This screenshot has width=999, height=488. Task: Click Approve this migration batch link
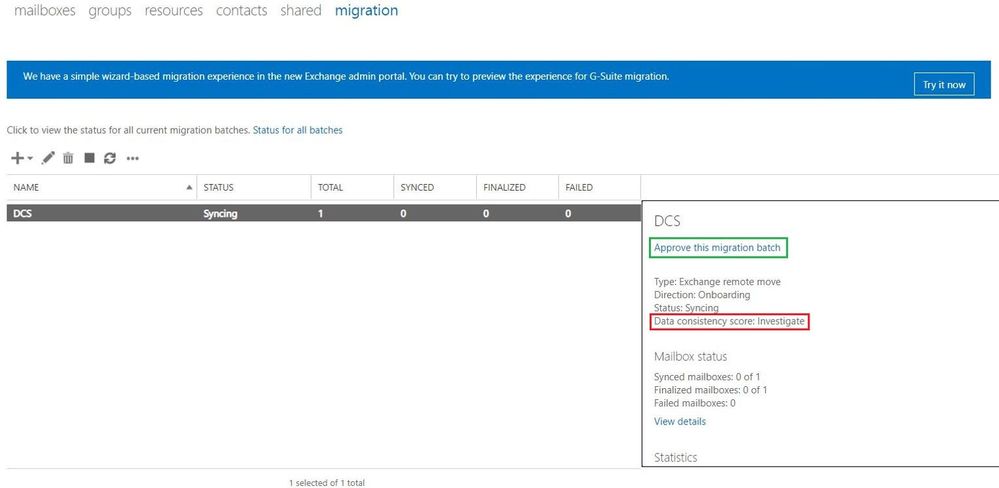tap(717, 248)
